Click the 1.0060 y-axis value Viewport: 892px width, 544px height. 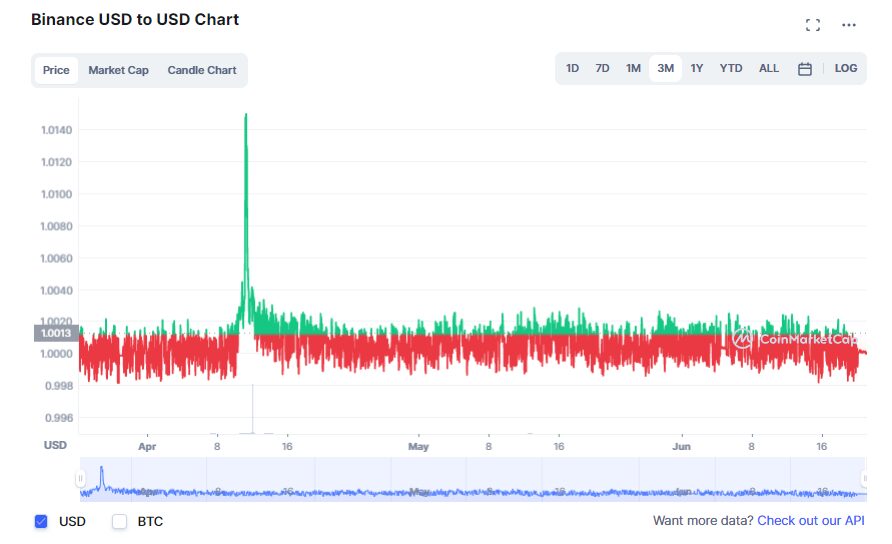click(x=56, y=259)
